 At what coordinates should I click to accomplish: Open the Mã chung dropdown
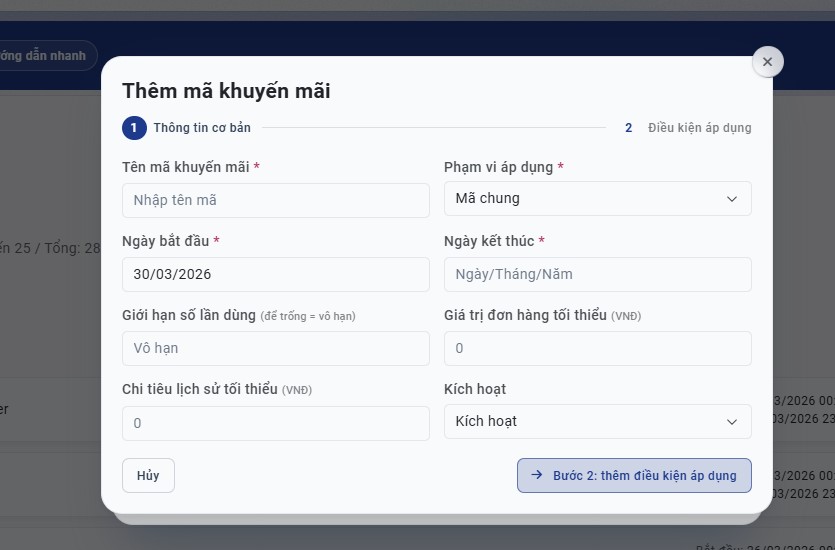pos(597,199)
